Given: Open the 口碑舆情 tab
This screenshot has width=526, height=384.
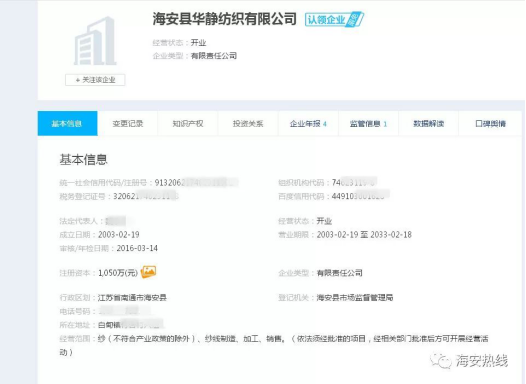Looking at the screenshot, I should [x=490, y=123].
